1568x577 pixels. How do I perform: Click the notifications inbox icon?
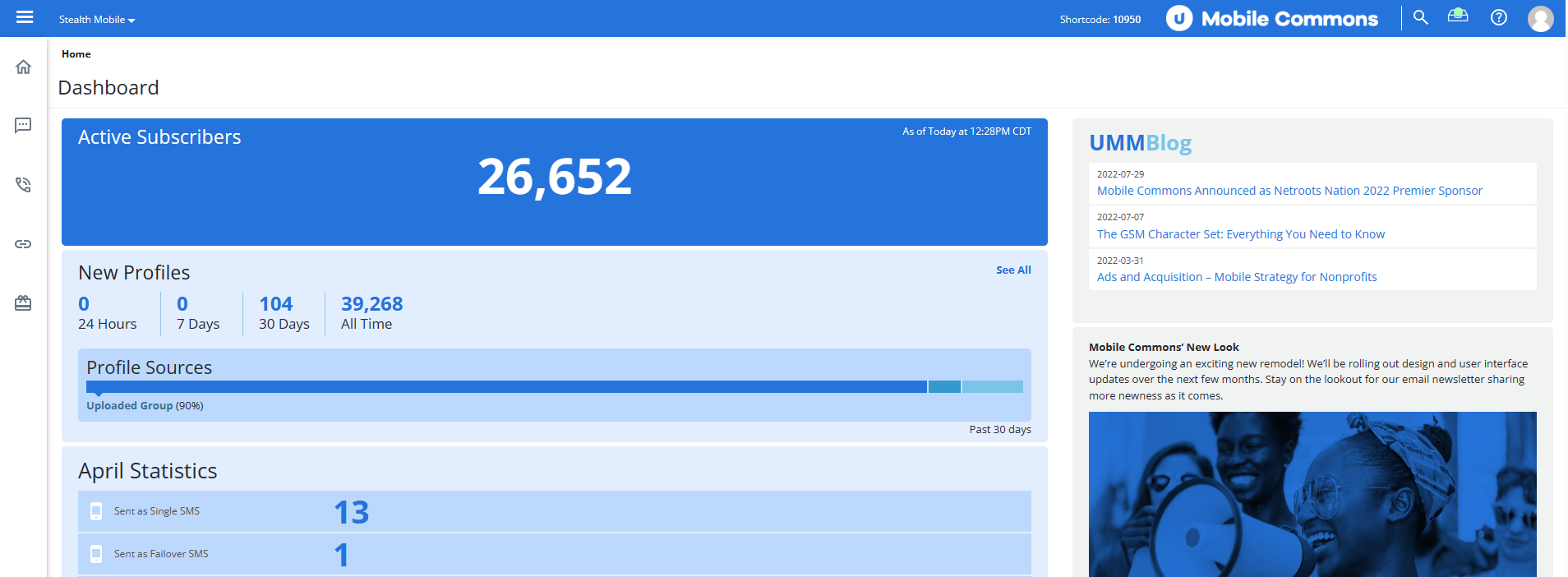(x=1458, y=16)
